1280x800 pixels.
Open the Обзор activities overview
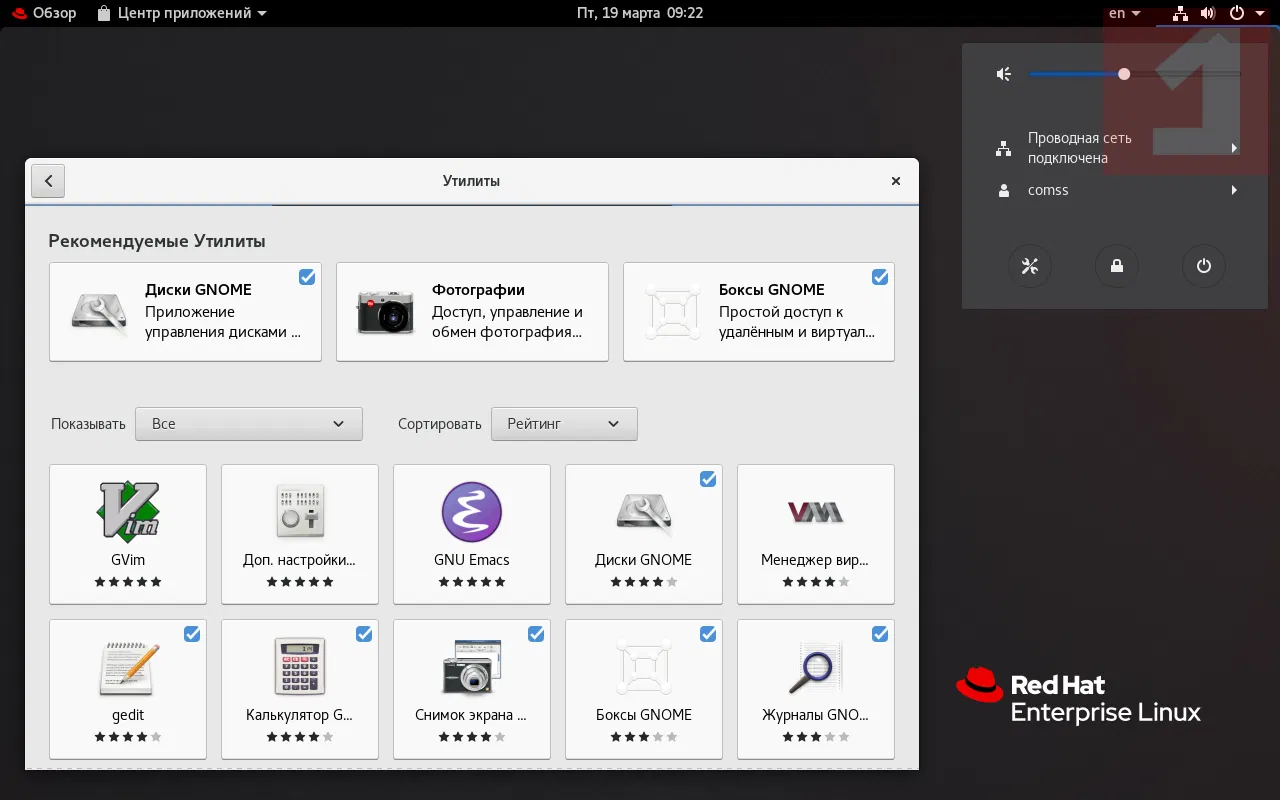tap(45, 13)
